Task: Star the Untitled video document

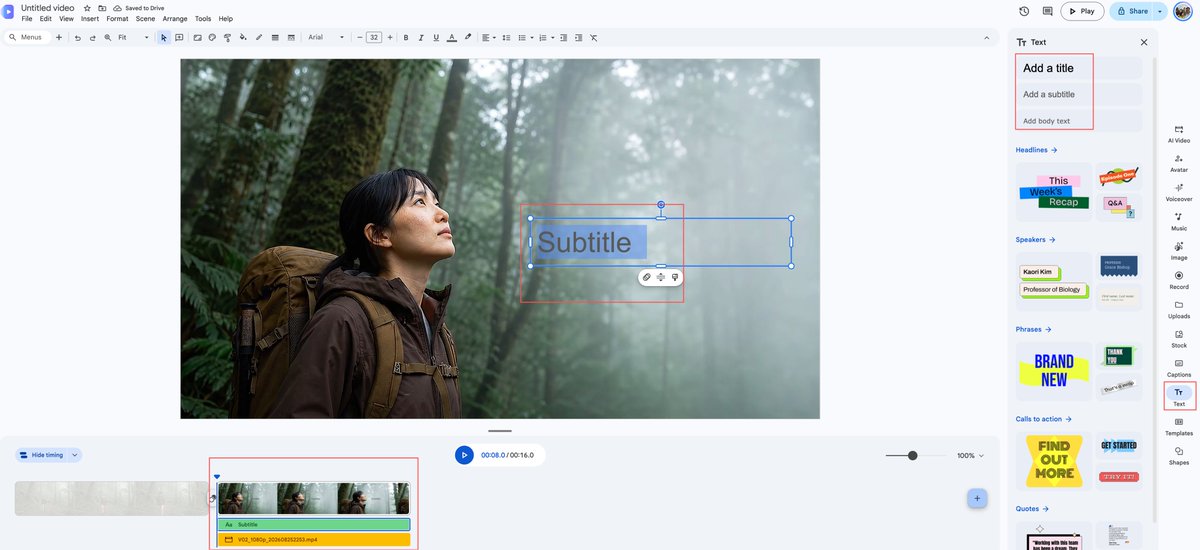Action: coord(87,8)
